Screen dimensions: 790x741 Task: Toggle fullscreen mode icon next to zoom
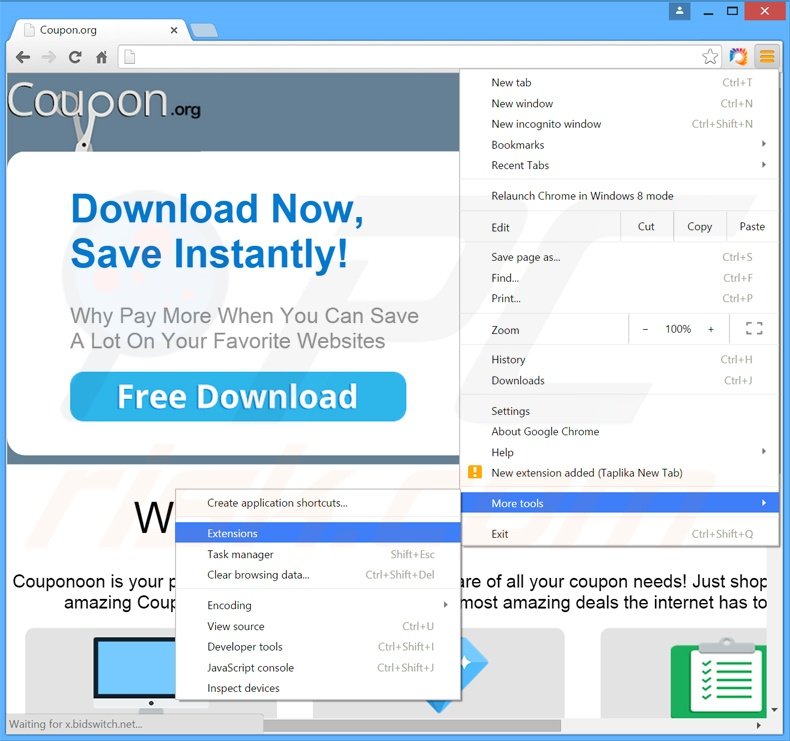point(754,328)
